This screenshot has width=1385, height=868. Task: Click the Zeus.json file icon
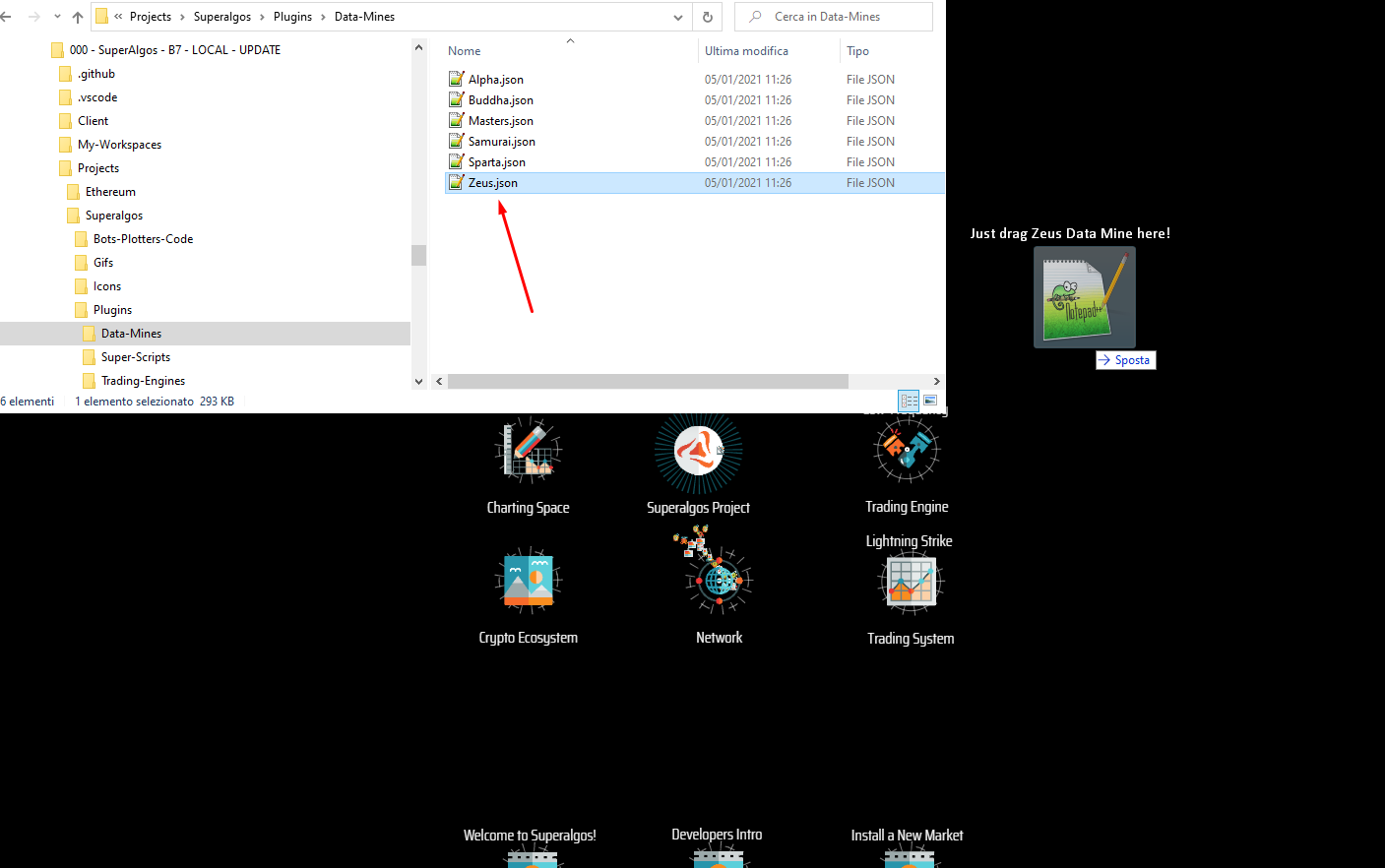(456, 182)
